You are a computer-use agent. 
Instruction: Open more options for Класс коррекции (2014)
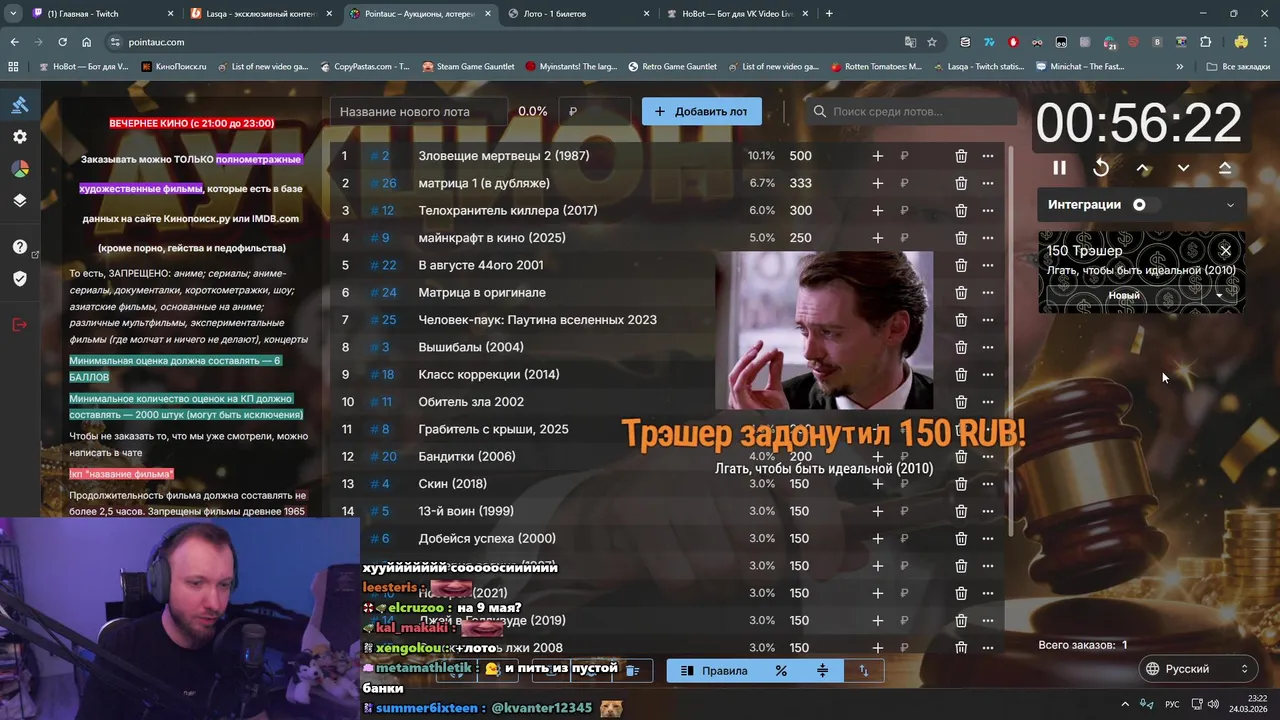(x=988, y=375)
